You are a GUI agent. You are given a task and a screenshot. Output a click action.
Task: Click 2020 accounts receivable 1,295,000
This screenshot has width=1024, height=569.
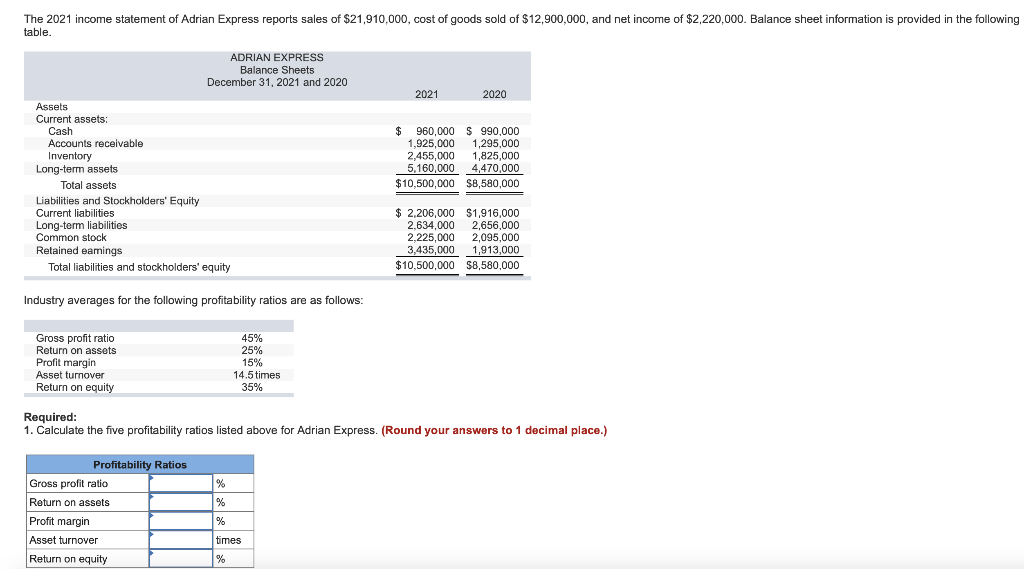tap(496, 144)
